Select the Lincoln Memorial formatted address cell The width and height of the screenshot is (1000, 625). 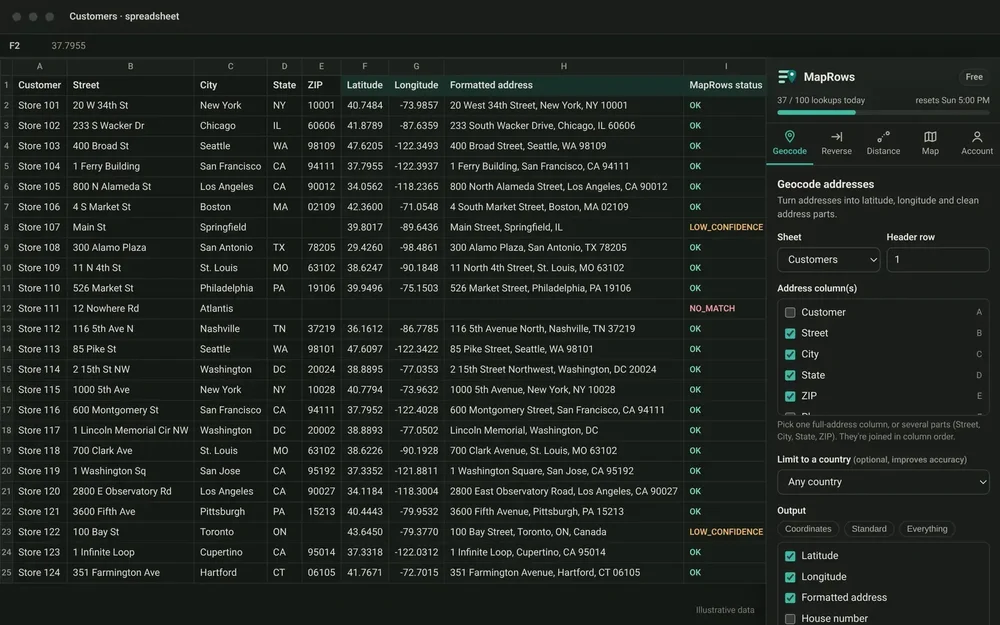(564, 430)
